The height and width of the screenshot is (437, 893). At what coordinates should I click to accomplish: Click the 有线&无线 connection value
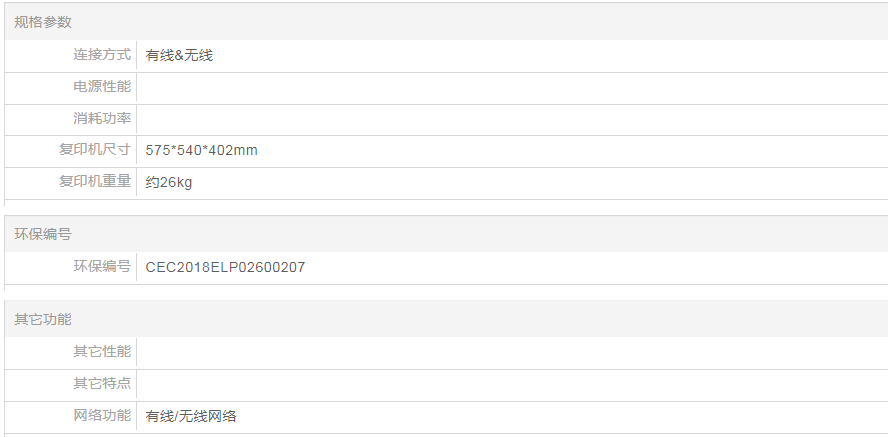179,56
